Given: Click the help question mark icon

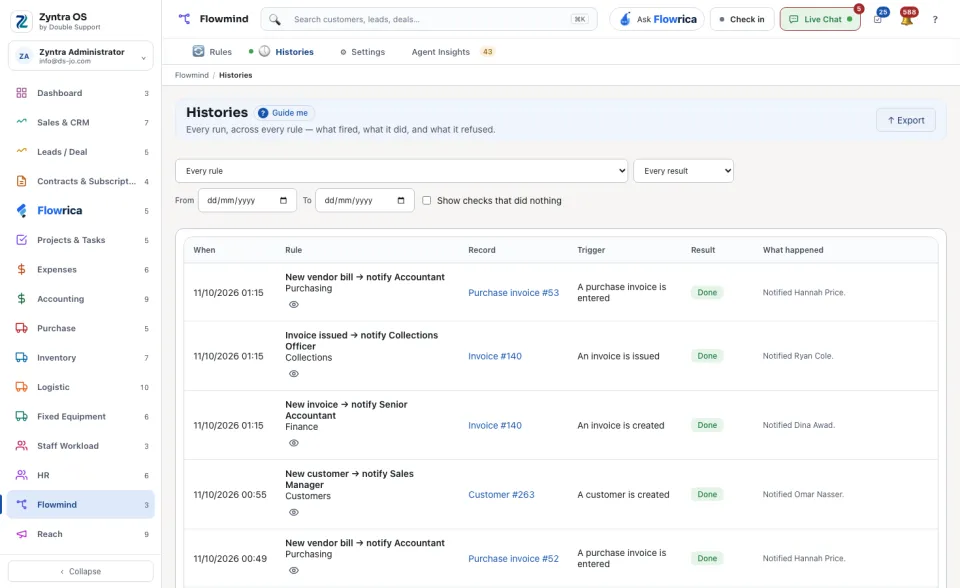Looking at the screenshot, I should coord(935,20).
